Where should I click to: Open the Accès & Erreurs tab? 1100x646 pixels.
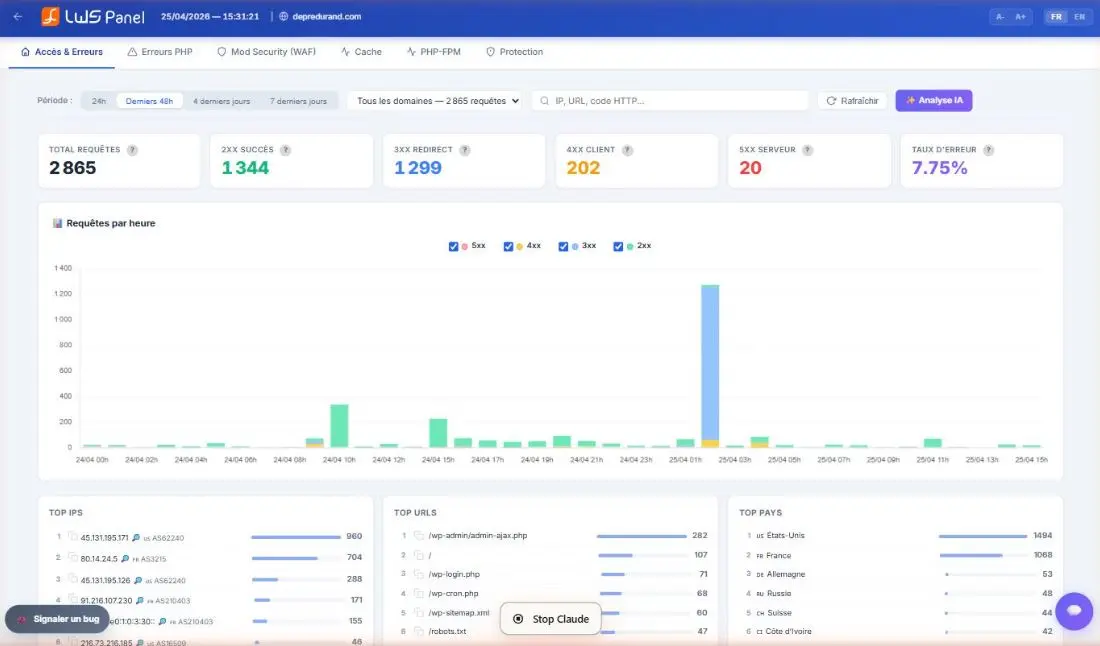point(62,52)
